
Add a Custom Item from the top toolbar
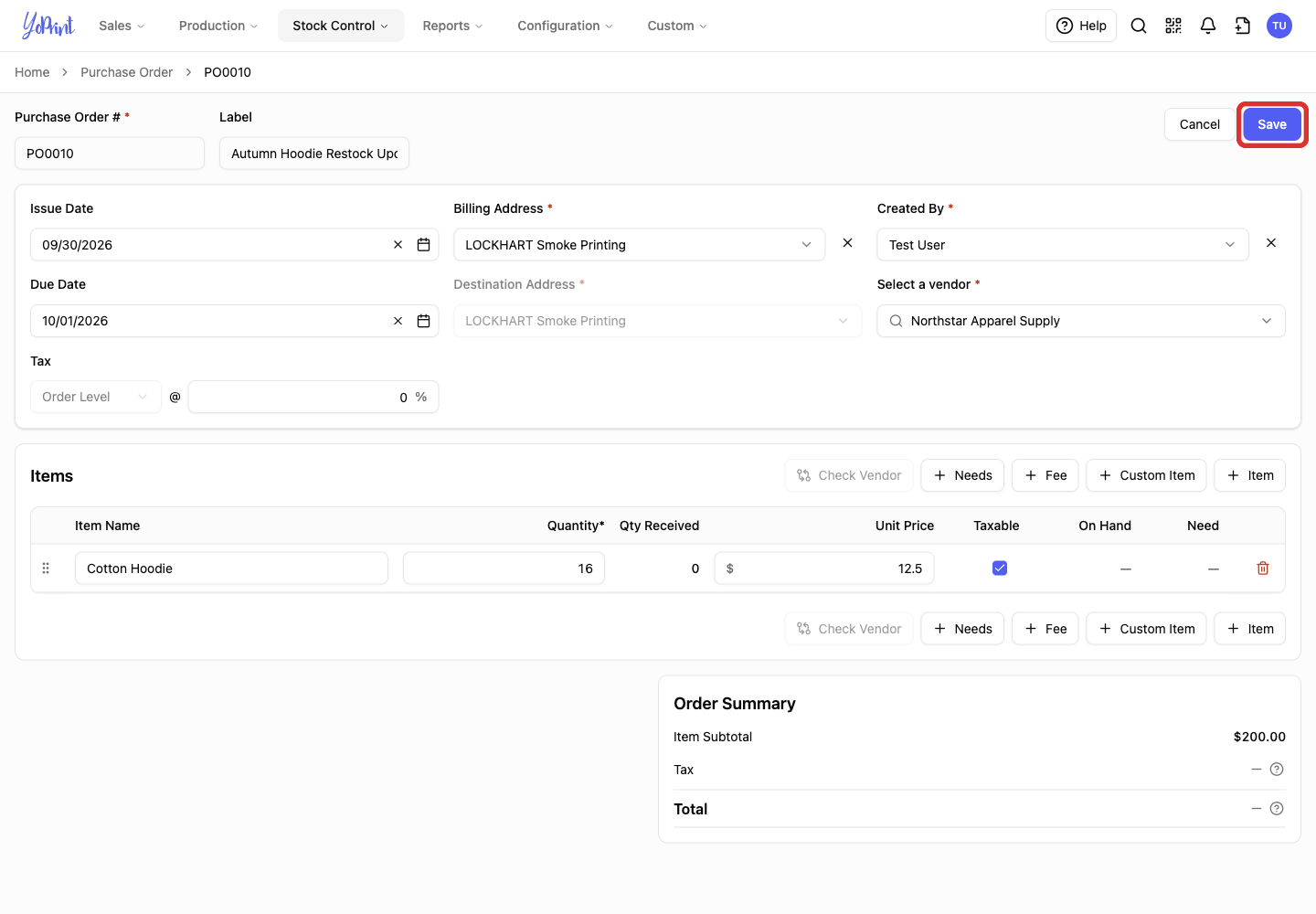coord(1147,475)
